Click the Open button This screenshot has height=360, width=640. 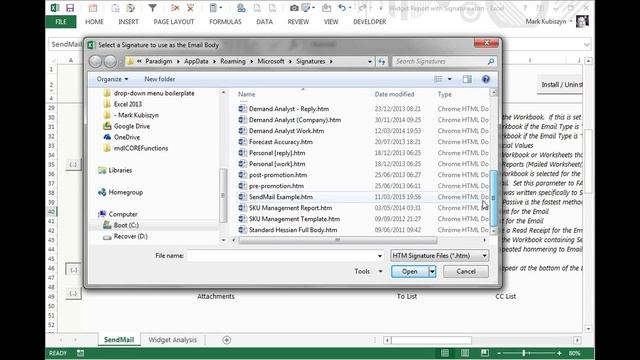(x=410, y=271)
